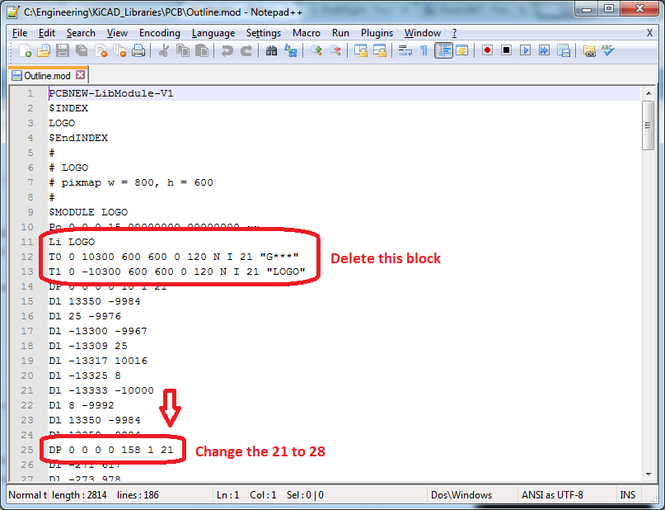Screen dimensions: 665x510
Task: Run macro multiple times icon
Action: 544,50
